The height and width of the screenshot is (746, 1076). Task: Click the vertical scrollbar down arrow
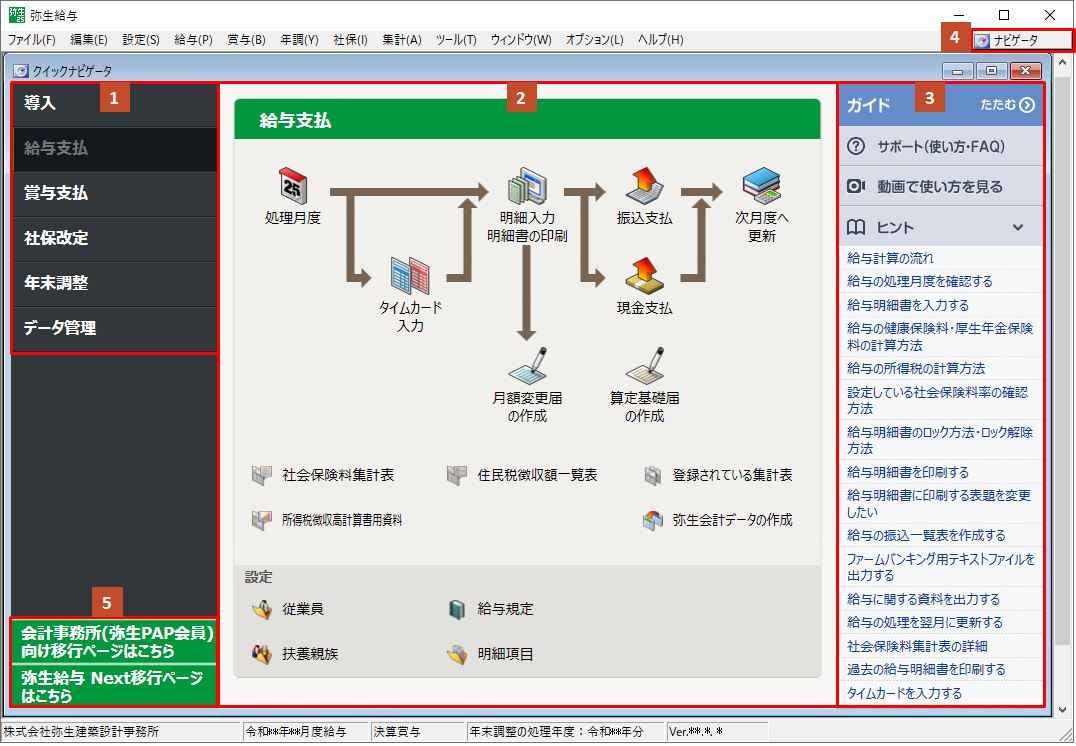tap(1062, 710)
